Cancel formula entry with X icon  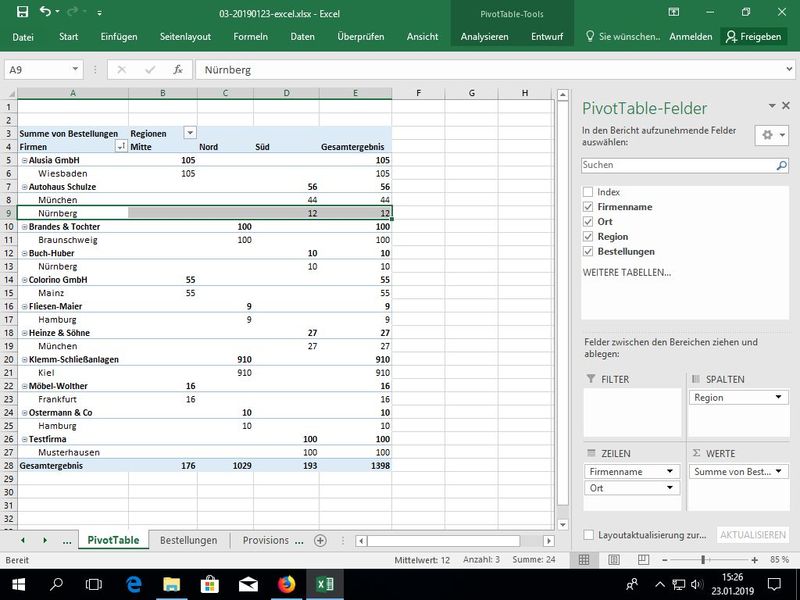[121, 70]
